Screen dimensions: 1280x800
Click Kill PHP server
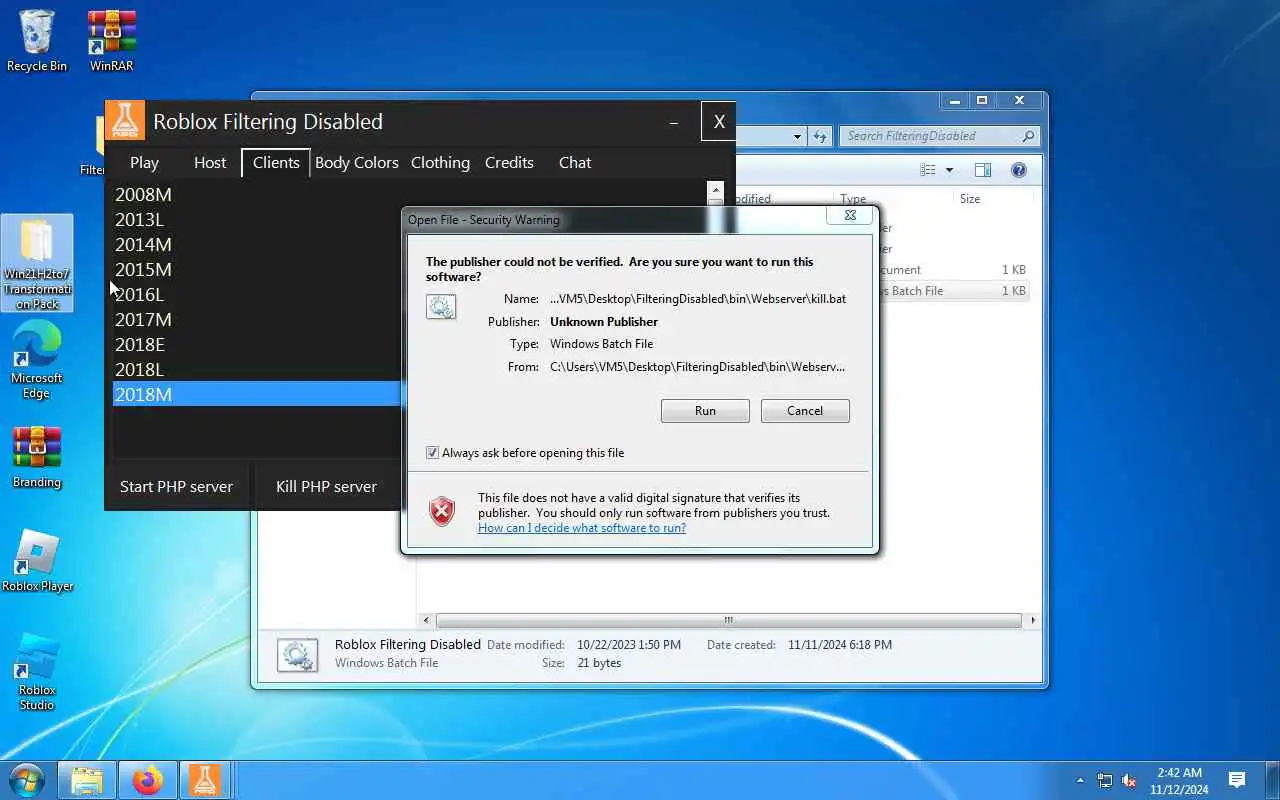point(326,487)
